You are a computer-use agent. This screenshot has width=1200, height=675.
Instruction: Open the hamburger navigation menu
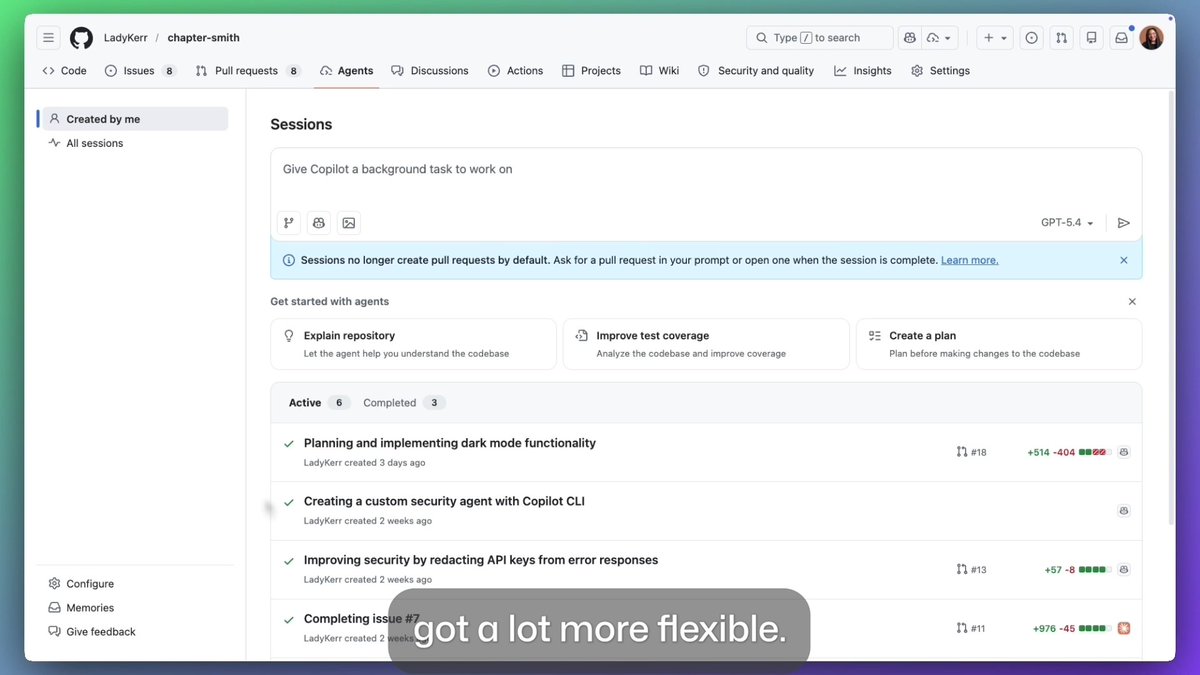[48, 38]
